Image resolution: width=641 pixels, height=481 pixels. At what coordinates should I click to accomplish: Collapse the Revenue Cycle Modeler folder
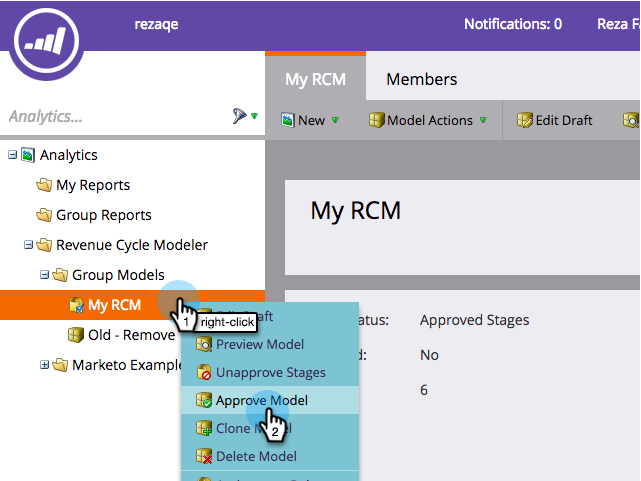[x=28, y=245]
